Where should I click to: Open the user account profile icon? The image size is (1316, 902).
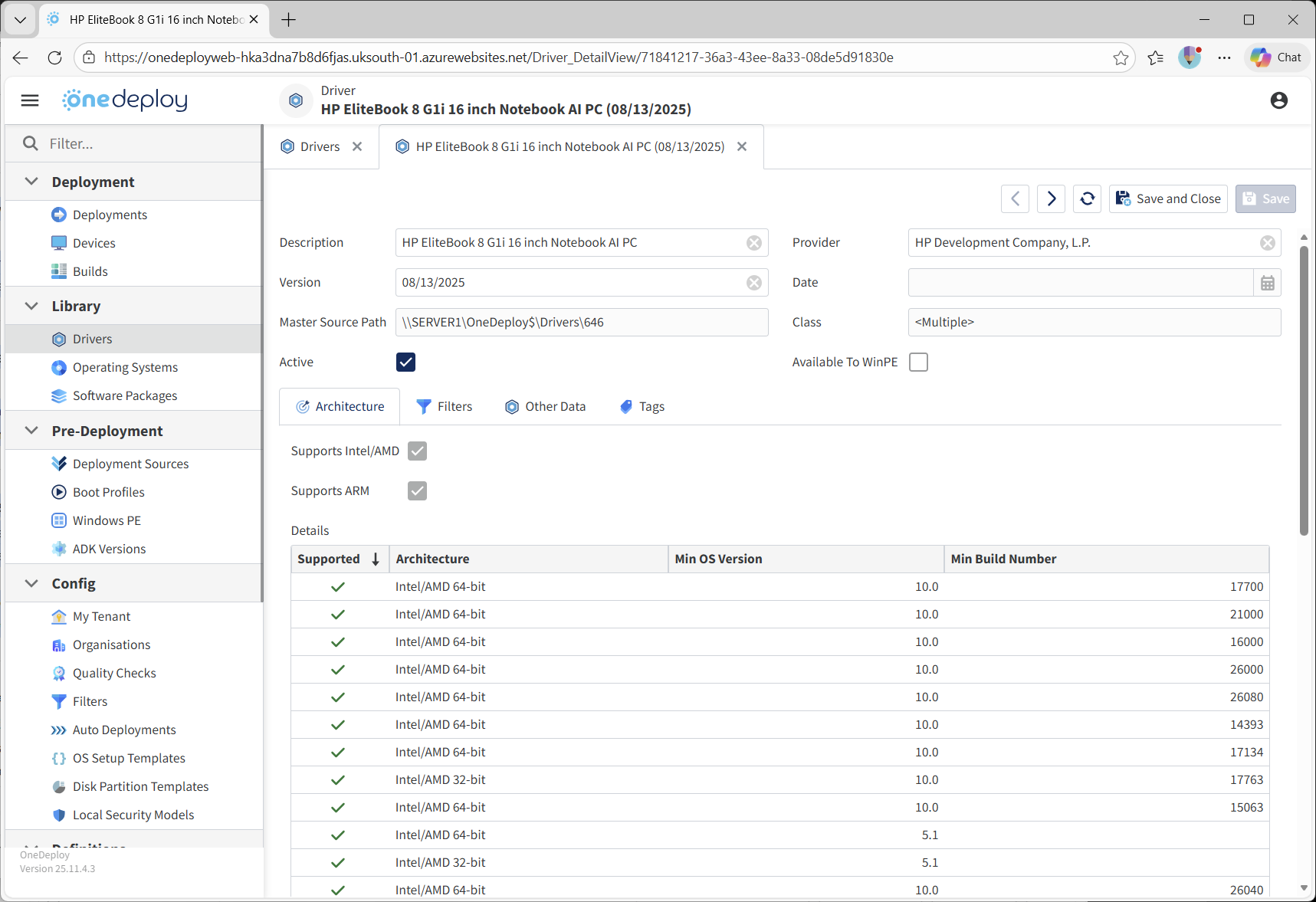(1278, 100)
